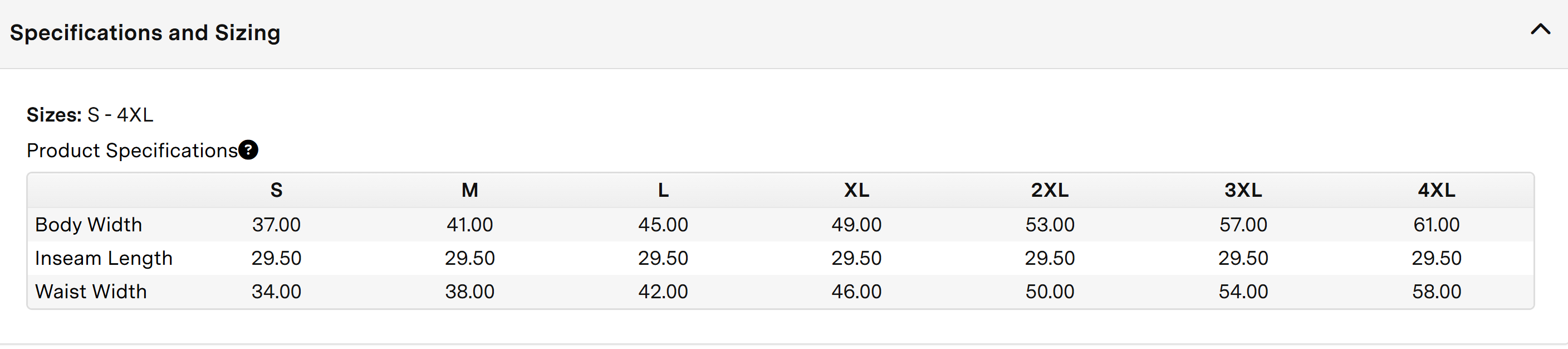Click the 37.00 Body Width value
This screenshot has height=349, width=1568.
[276, 225]
